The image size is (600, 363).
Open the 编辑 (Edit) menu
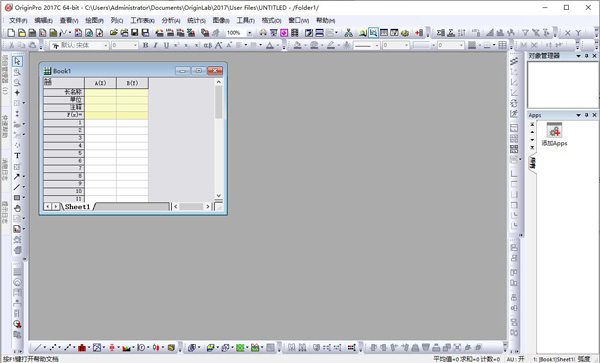43,21
